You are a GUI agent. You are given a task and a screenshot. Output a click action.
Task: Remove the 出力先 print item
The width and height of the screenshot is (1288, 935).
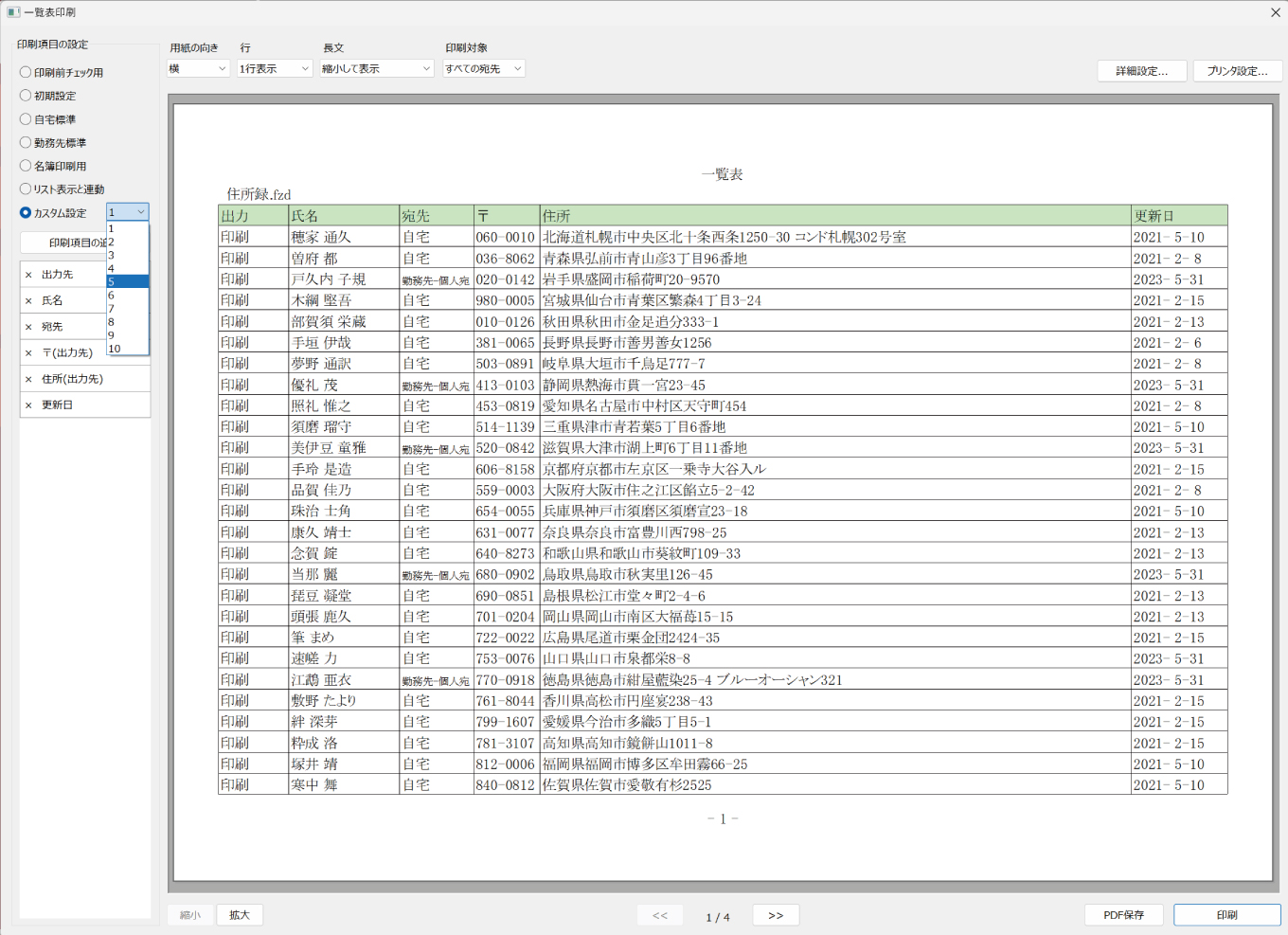[x=29, y=274]
